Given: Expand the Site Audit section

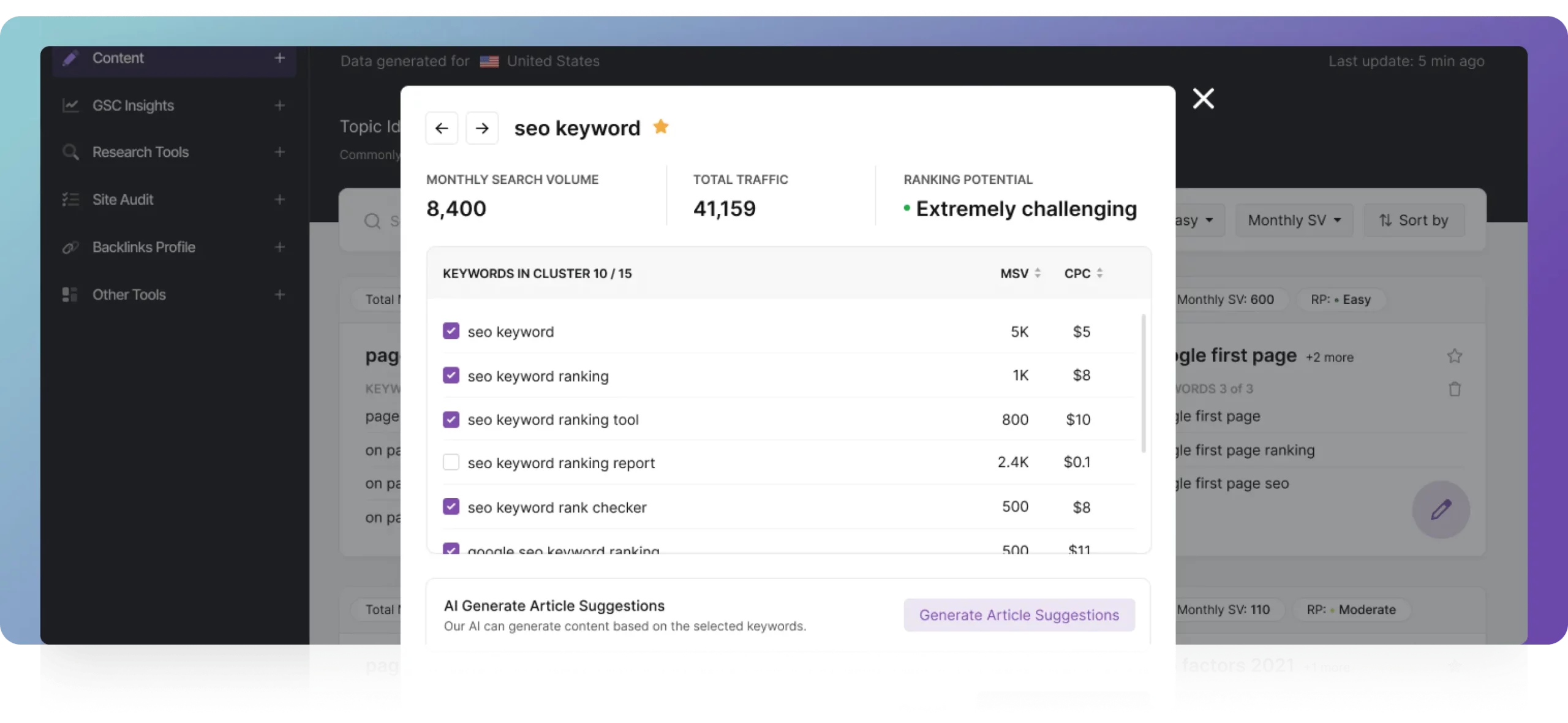Looking at the screenshot, I should pos(280,200).
